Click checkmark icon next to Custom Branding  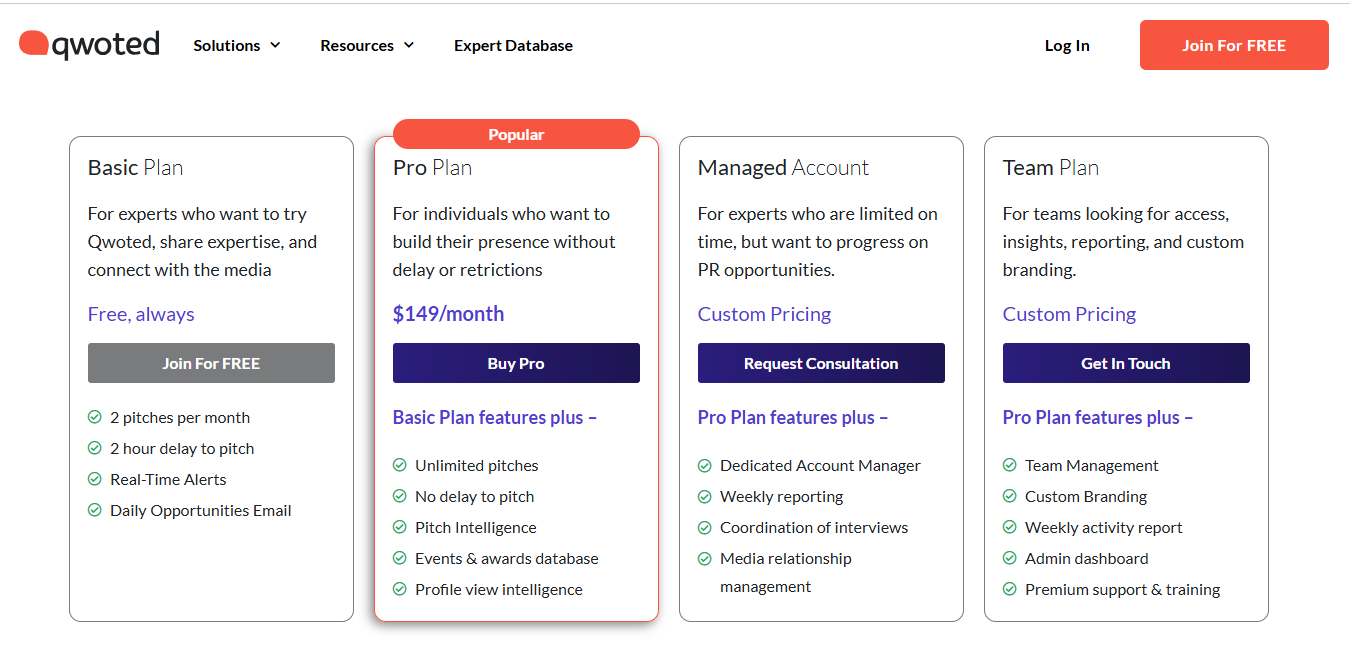point(1010,496)
